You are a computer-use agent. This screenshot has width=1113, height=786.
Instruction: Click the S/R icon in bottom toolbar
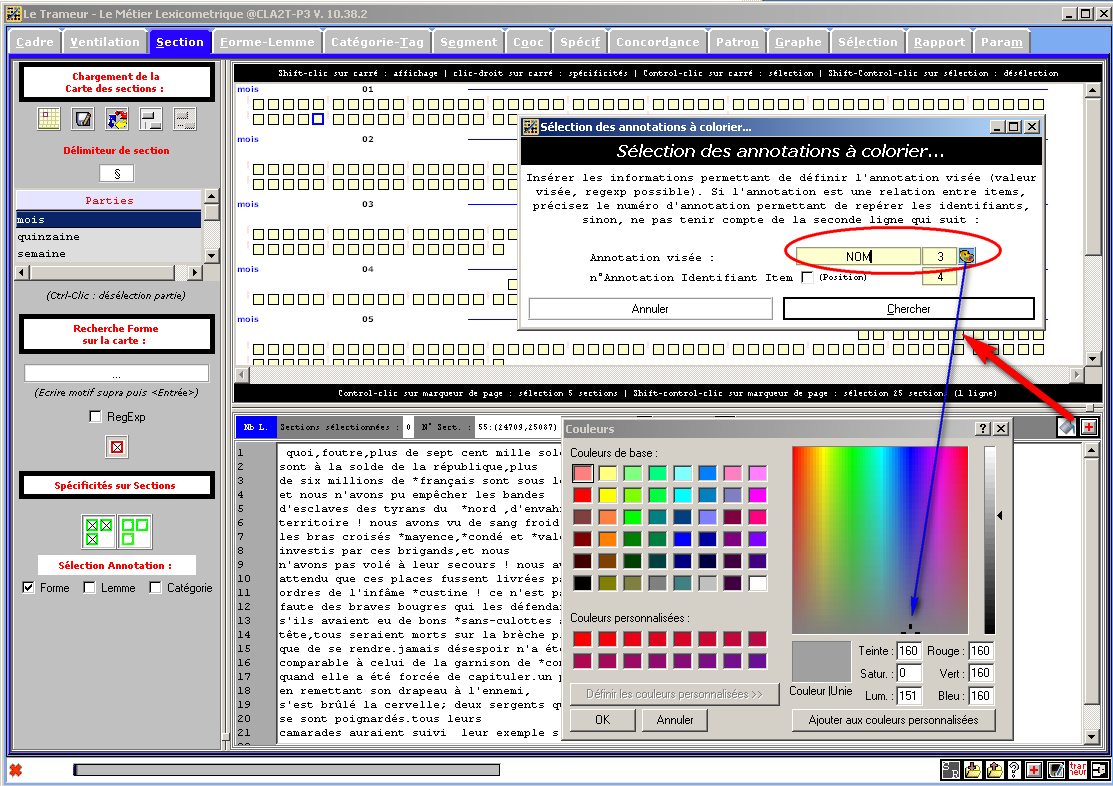pos(950,770)
